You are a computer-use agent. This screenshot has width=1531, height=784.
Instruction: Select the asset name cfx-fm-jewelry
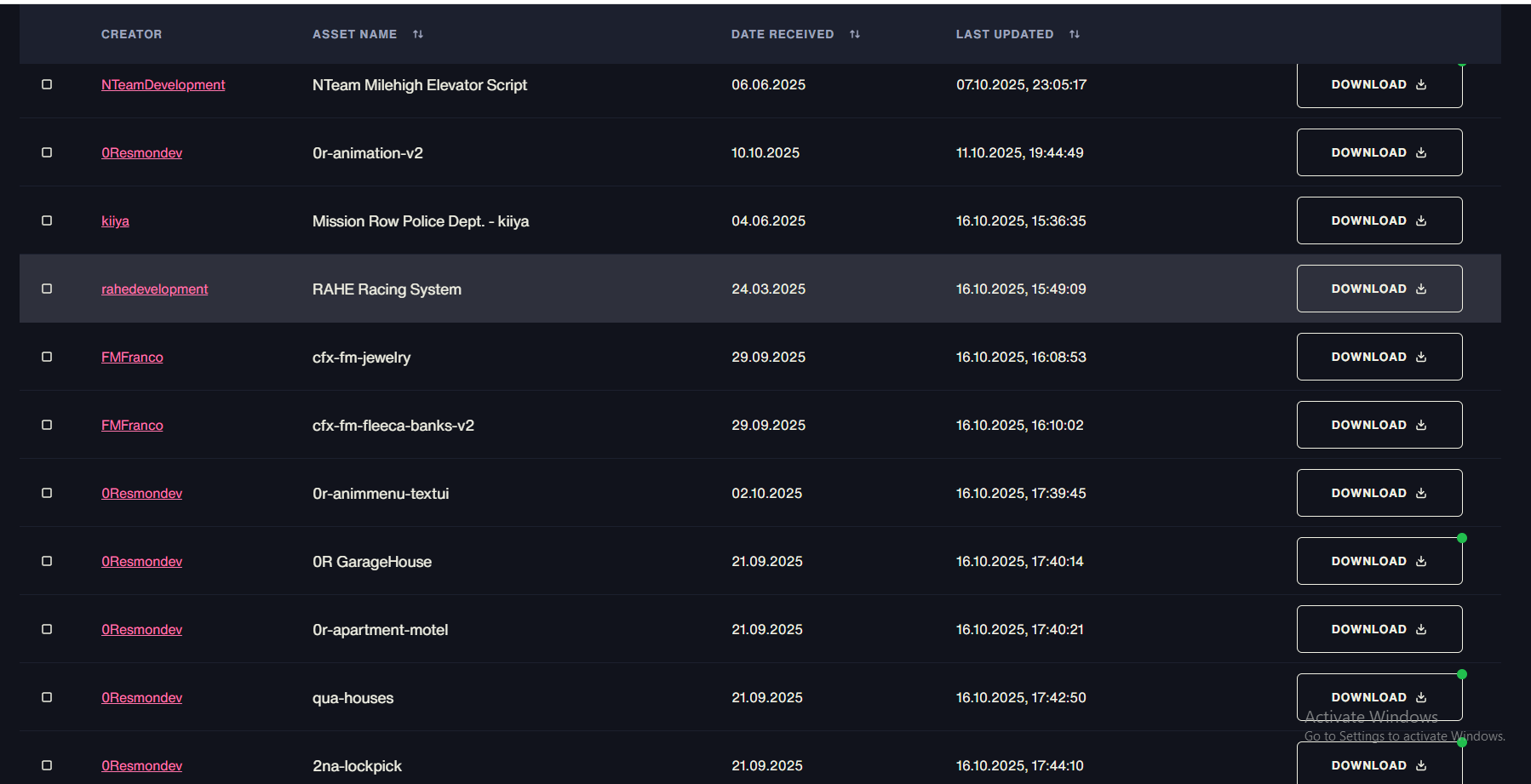(x=361, y=357)
